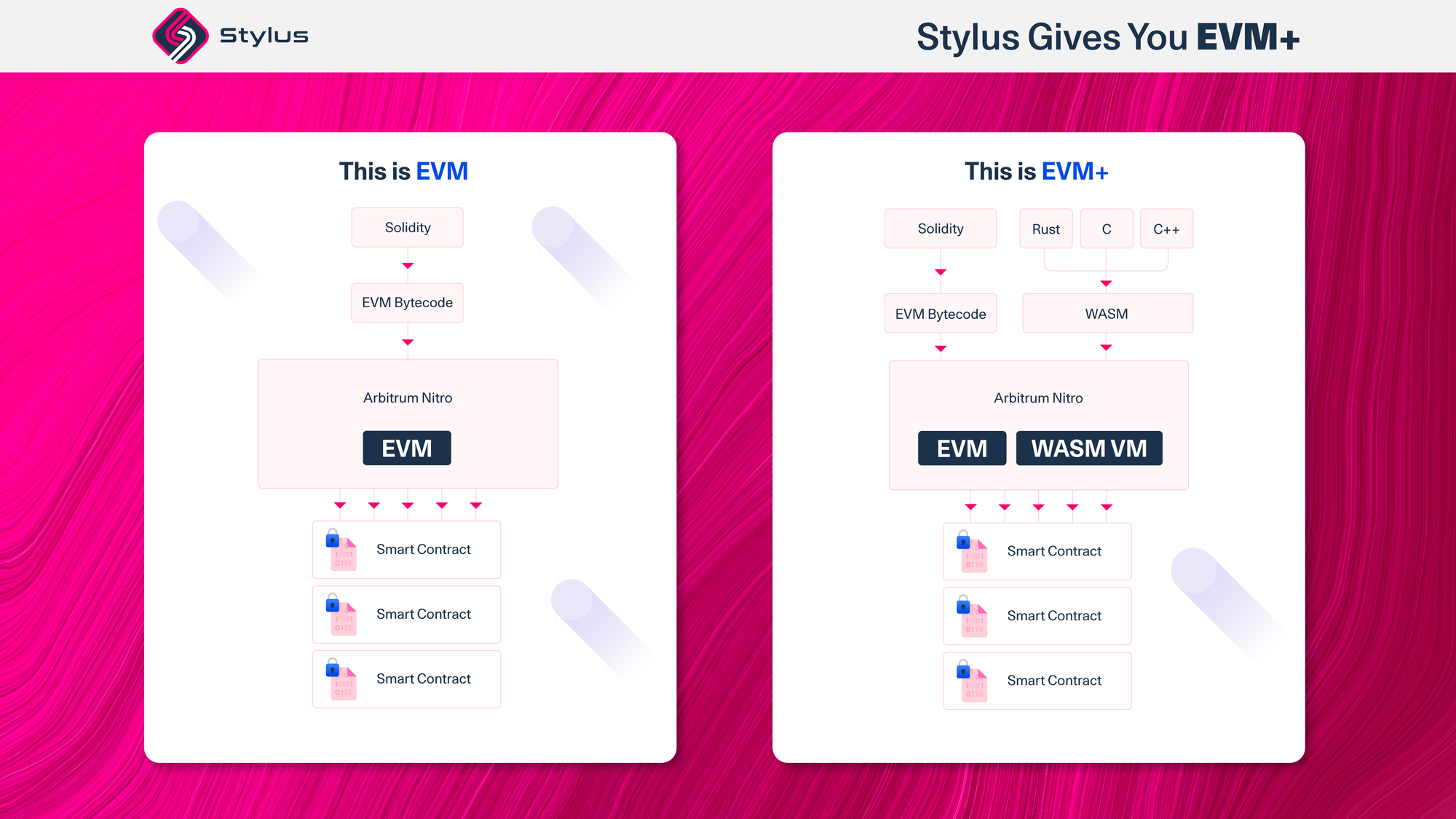Toggle the second Smart Contract EVM panel
Screen dimensions: 1456x819
(406, 614)
